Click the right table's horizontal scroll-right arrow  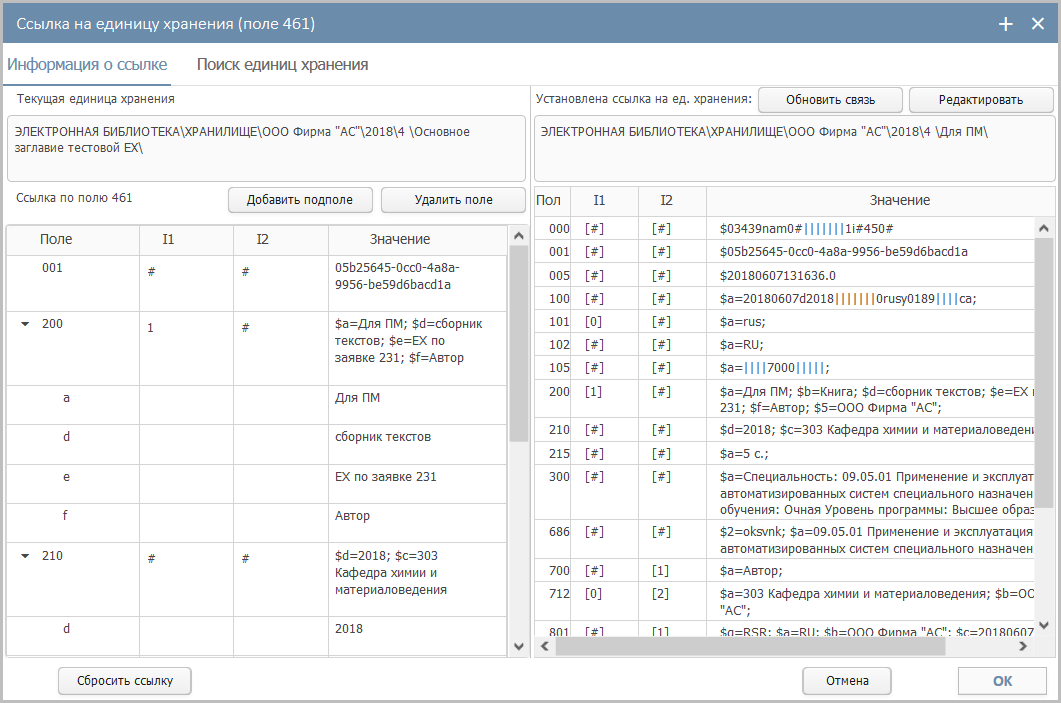click(1023, 647)
